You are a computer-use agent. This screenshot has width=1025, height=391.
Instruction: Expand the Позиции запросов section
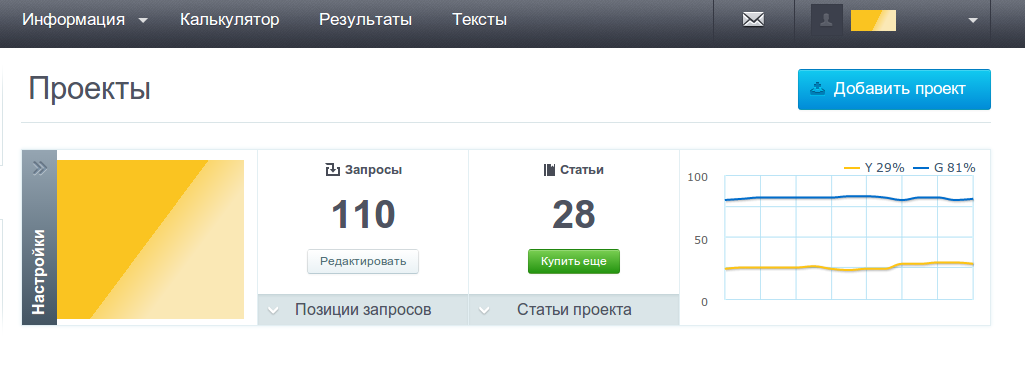pyautogui.click(x=363, y=310)
